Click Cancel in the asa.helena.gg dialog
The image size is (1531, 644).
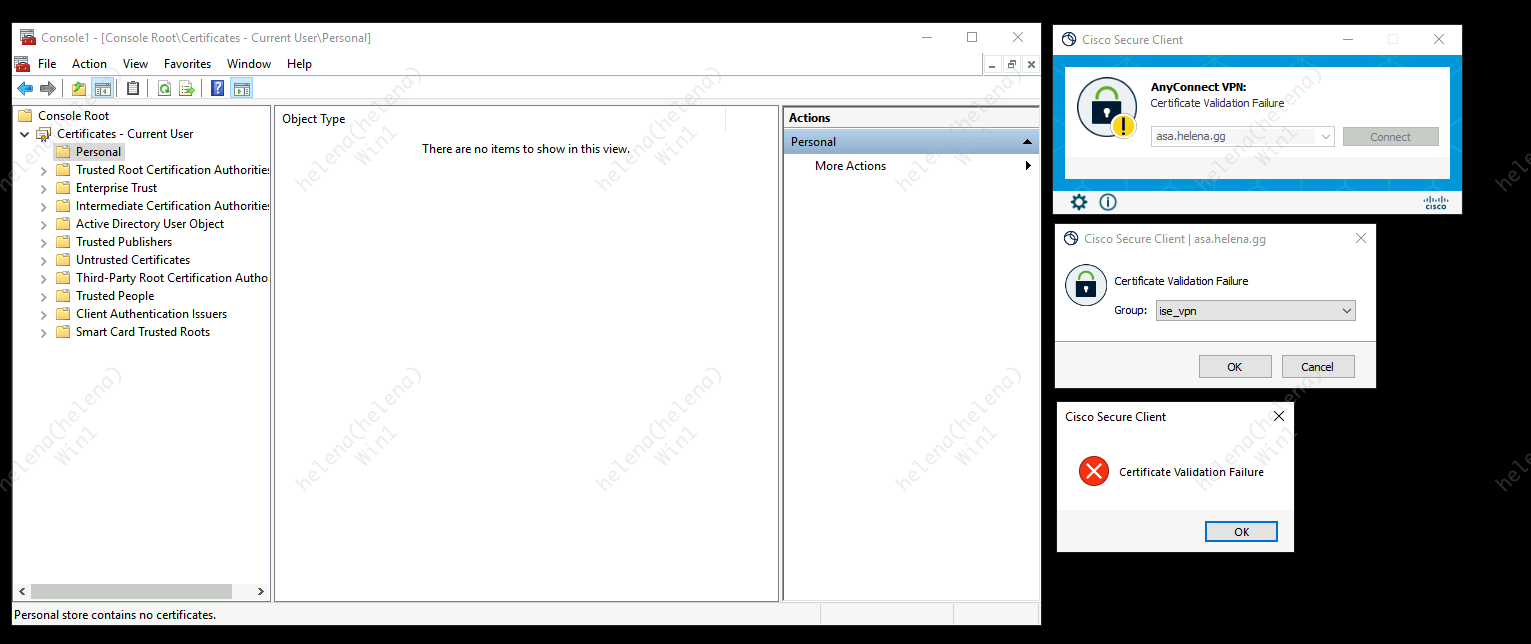(1317, 367)
